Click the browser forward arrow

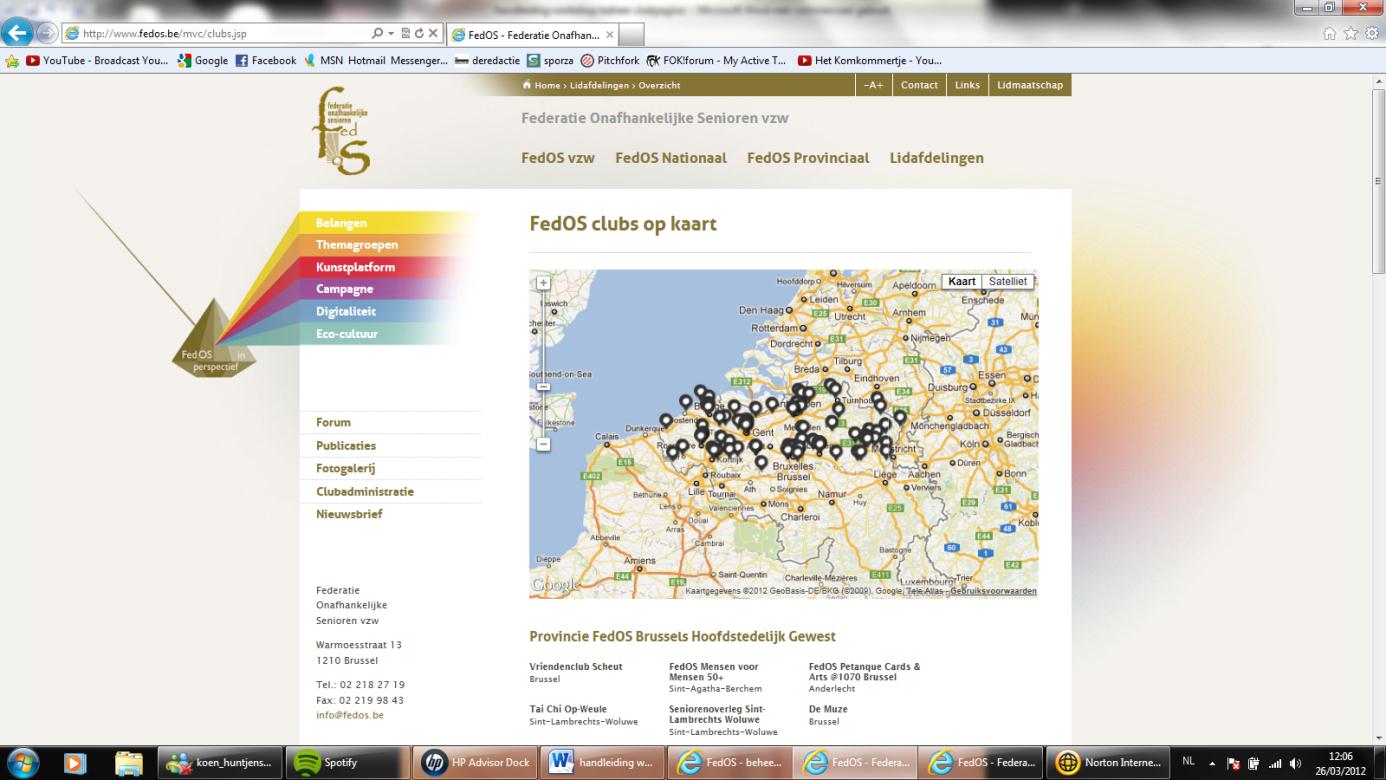[x=46, y=33]
